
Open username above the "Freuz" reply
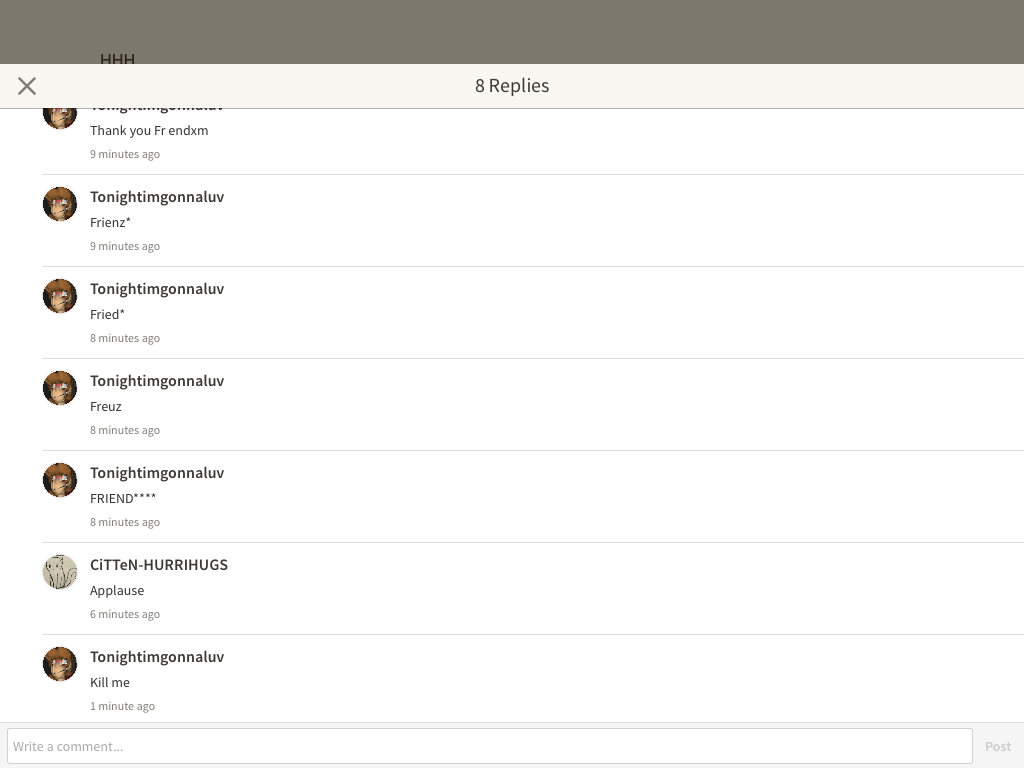157,381
